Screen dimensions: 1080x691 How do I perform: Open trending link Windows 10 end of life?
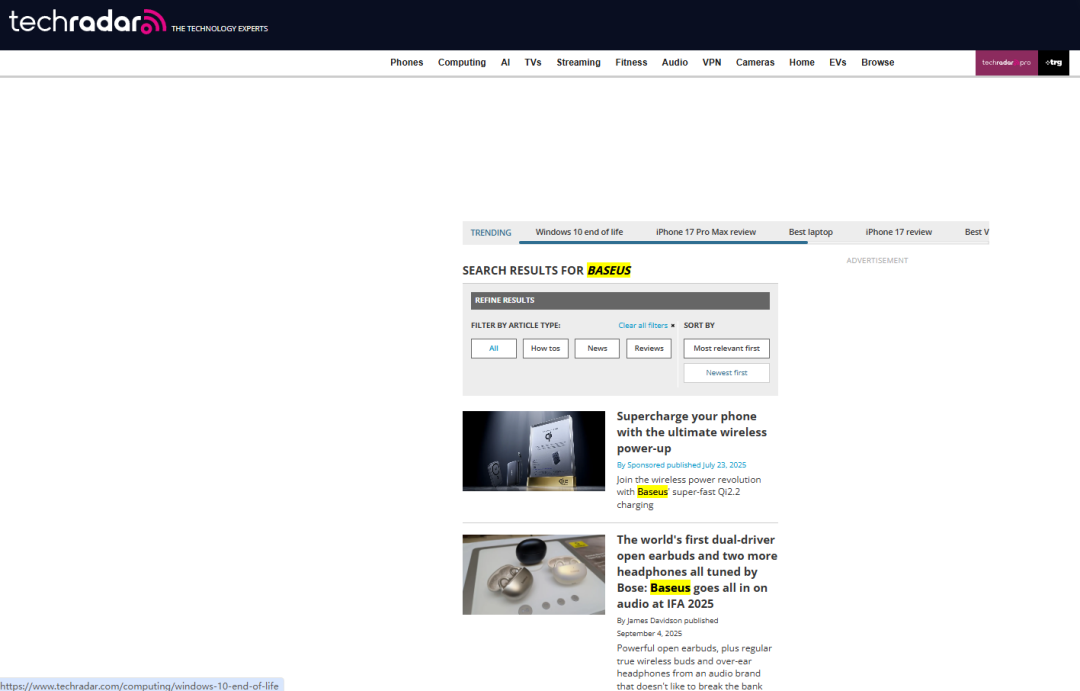click(578, 232)
